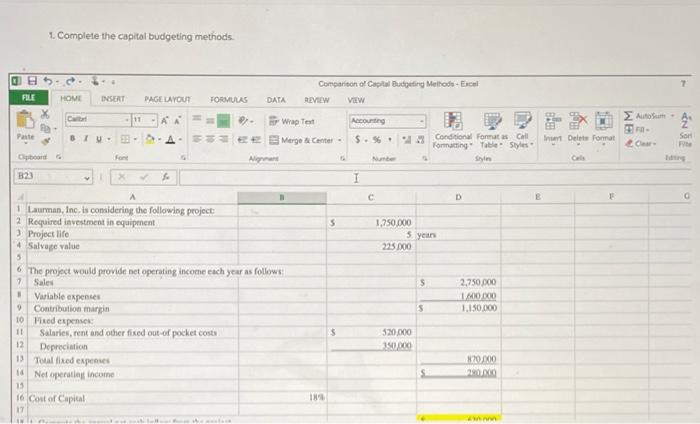Switch to the FORMULAS tab

(229, 100)
